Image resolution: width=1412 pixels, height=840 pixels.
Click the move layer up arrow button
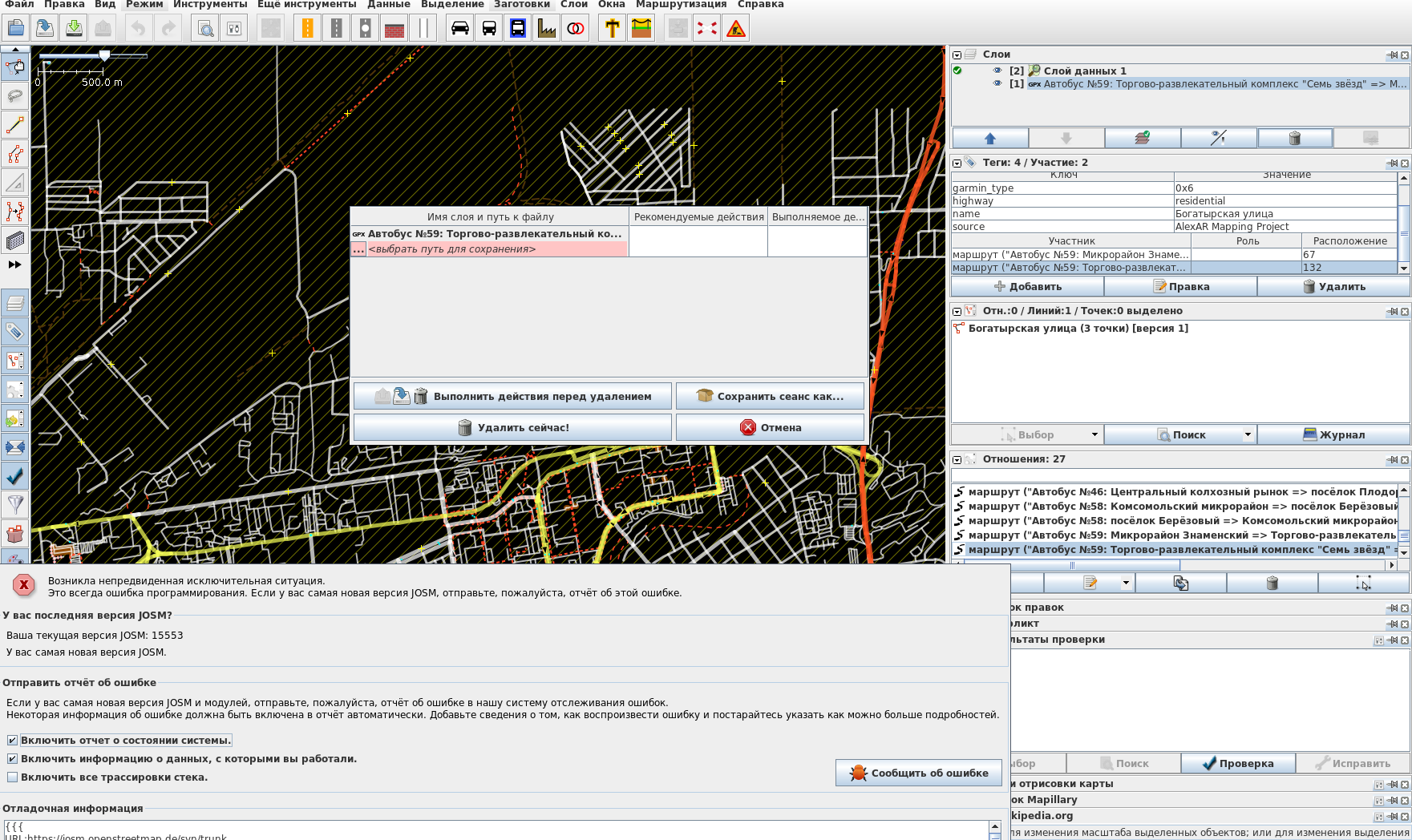click(x=989, y=138)
